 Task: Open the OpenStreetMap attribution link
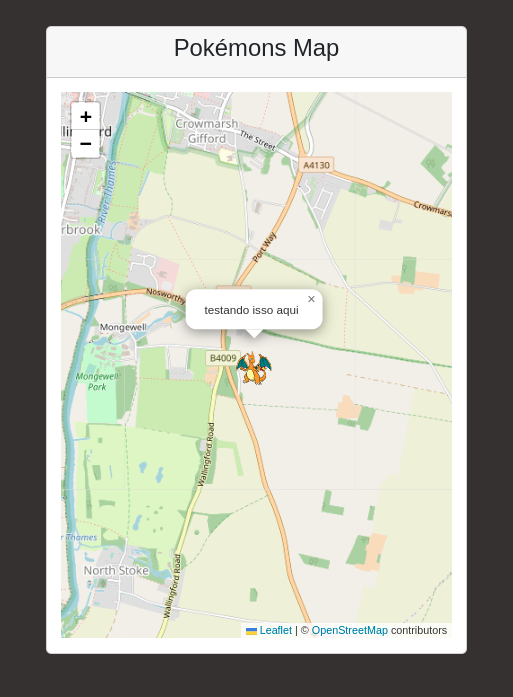[x=349, y=630]
